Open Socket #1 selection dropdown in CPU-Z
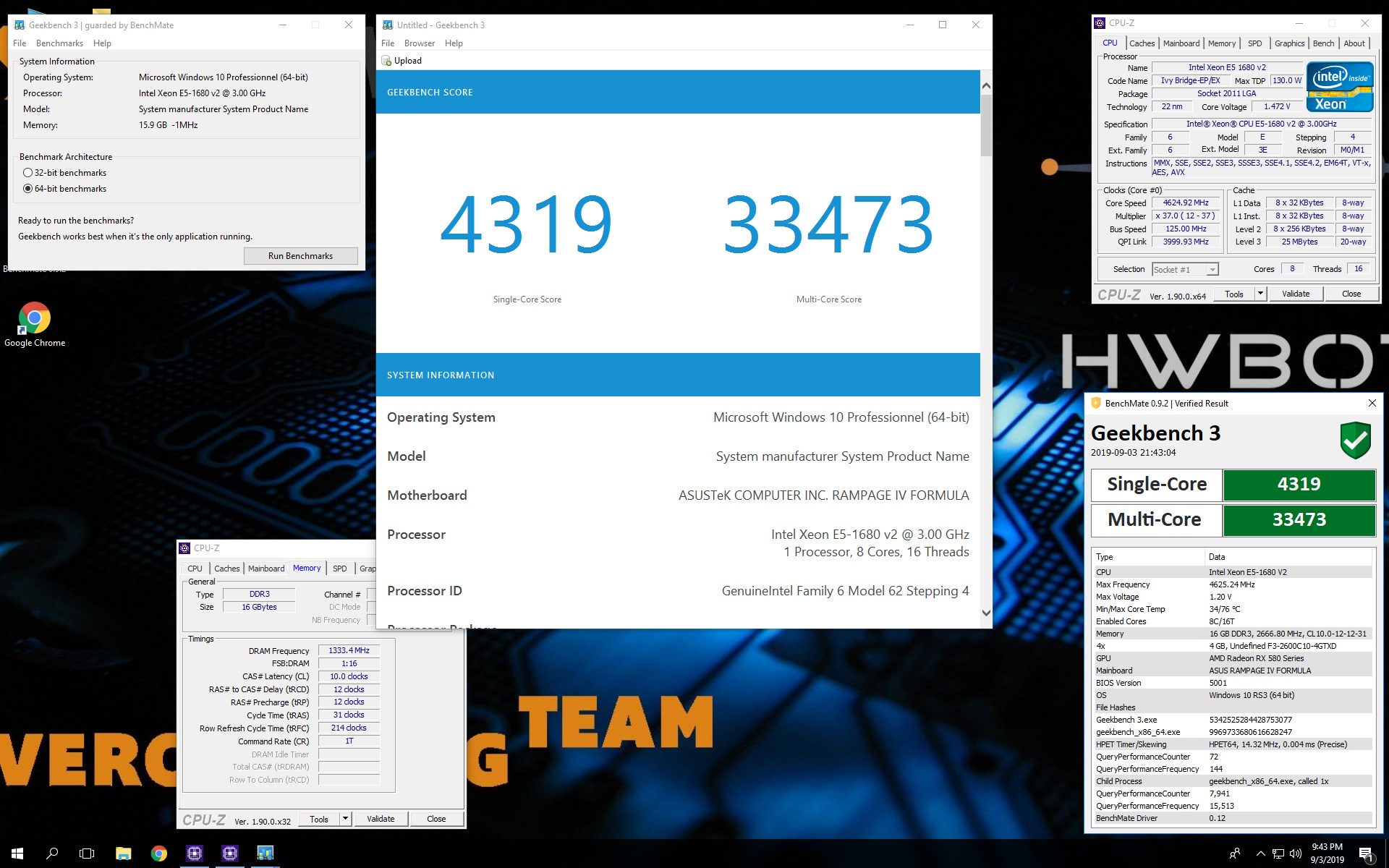The width and height of the screenshot is (1389, 868). coord(1185,269)
